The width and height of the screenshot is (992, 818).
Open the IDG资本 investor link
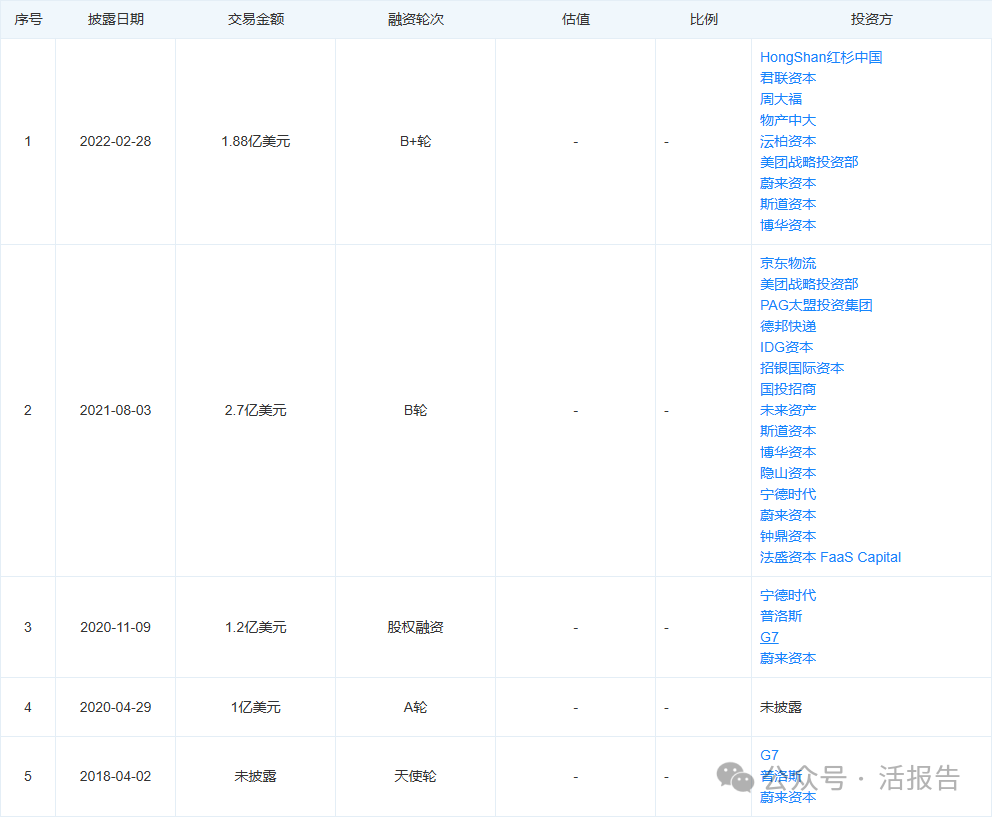pyautogui.click(x=785, y=346)
